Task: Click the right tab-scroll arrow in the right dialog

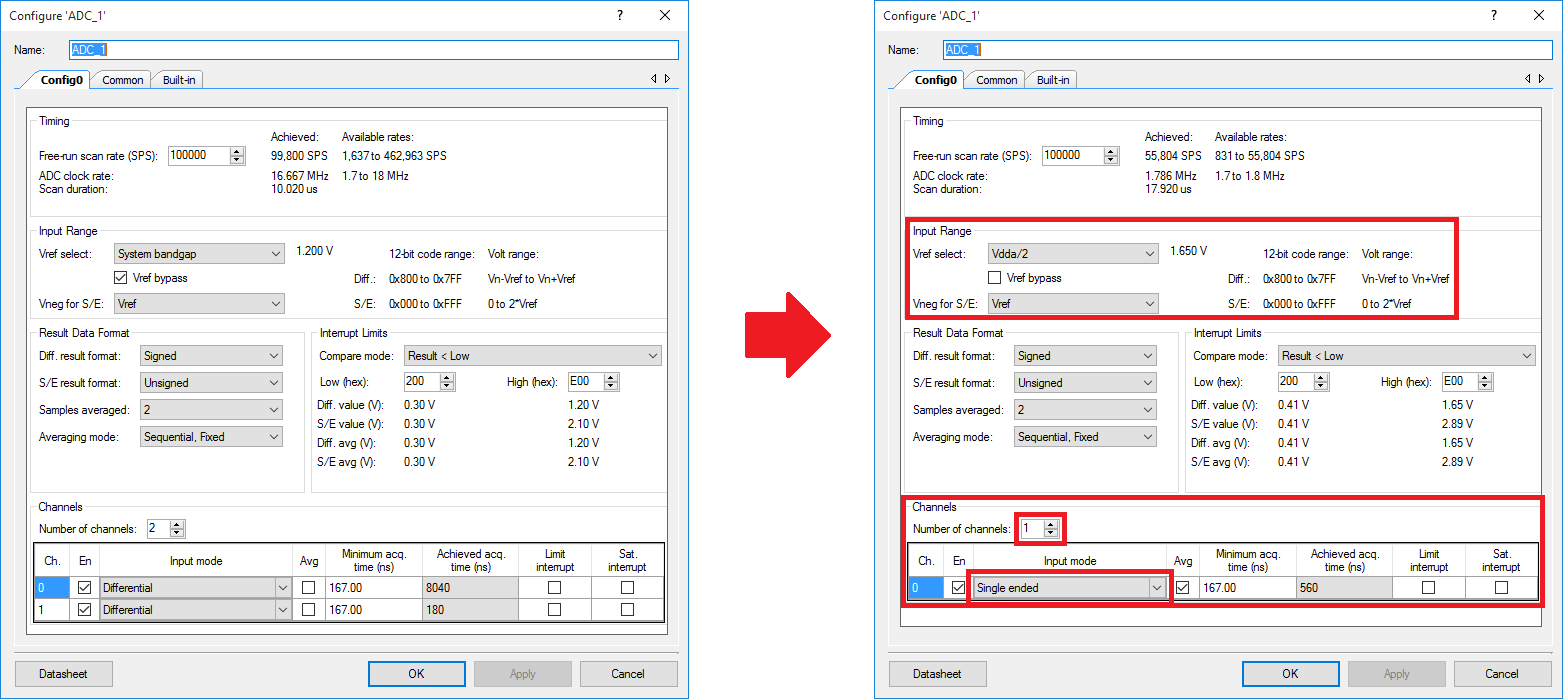Action: [x=1541, y=79]
